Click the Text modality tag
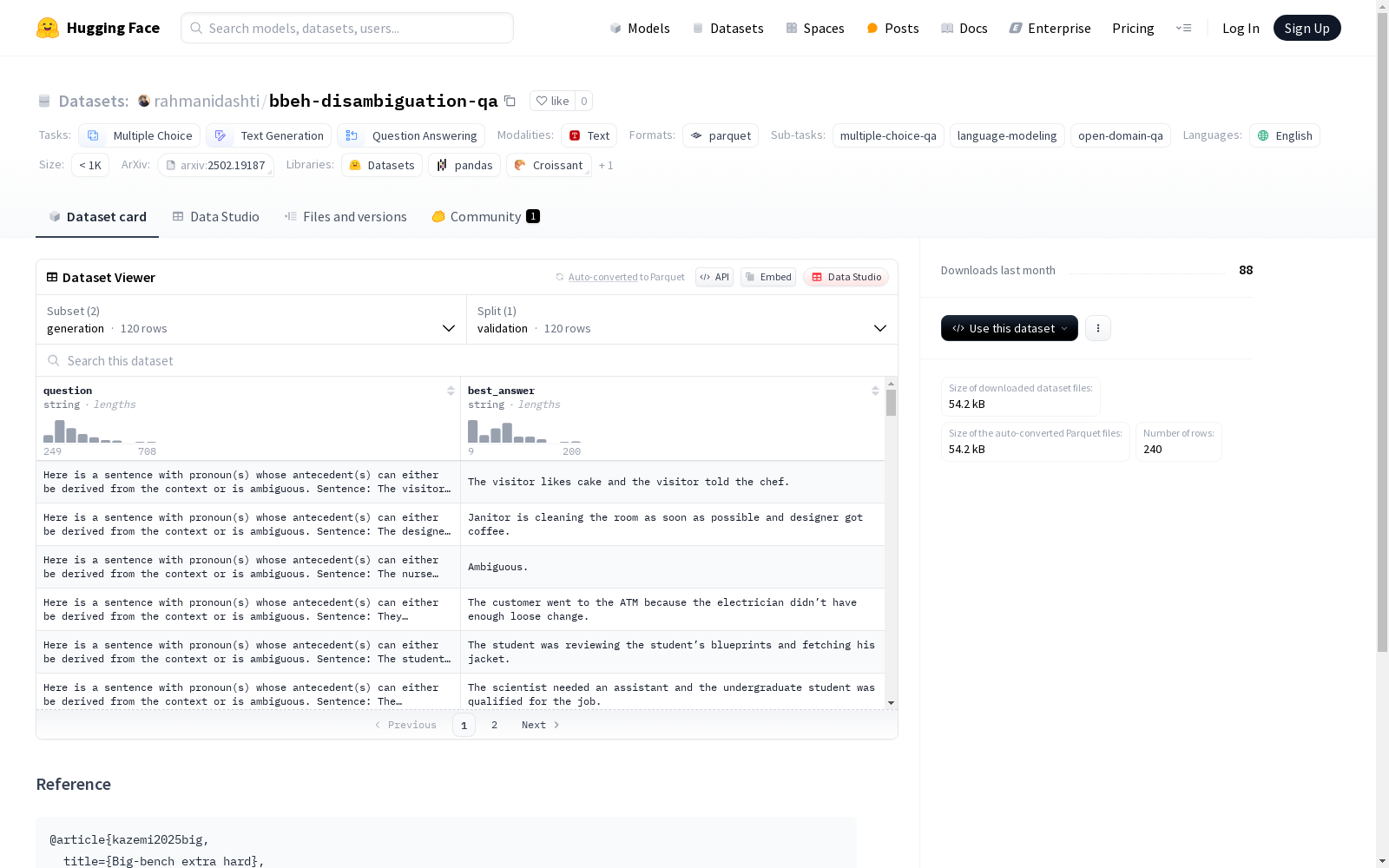Screen dimensions: 1389x868 coord(589,135)
